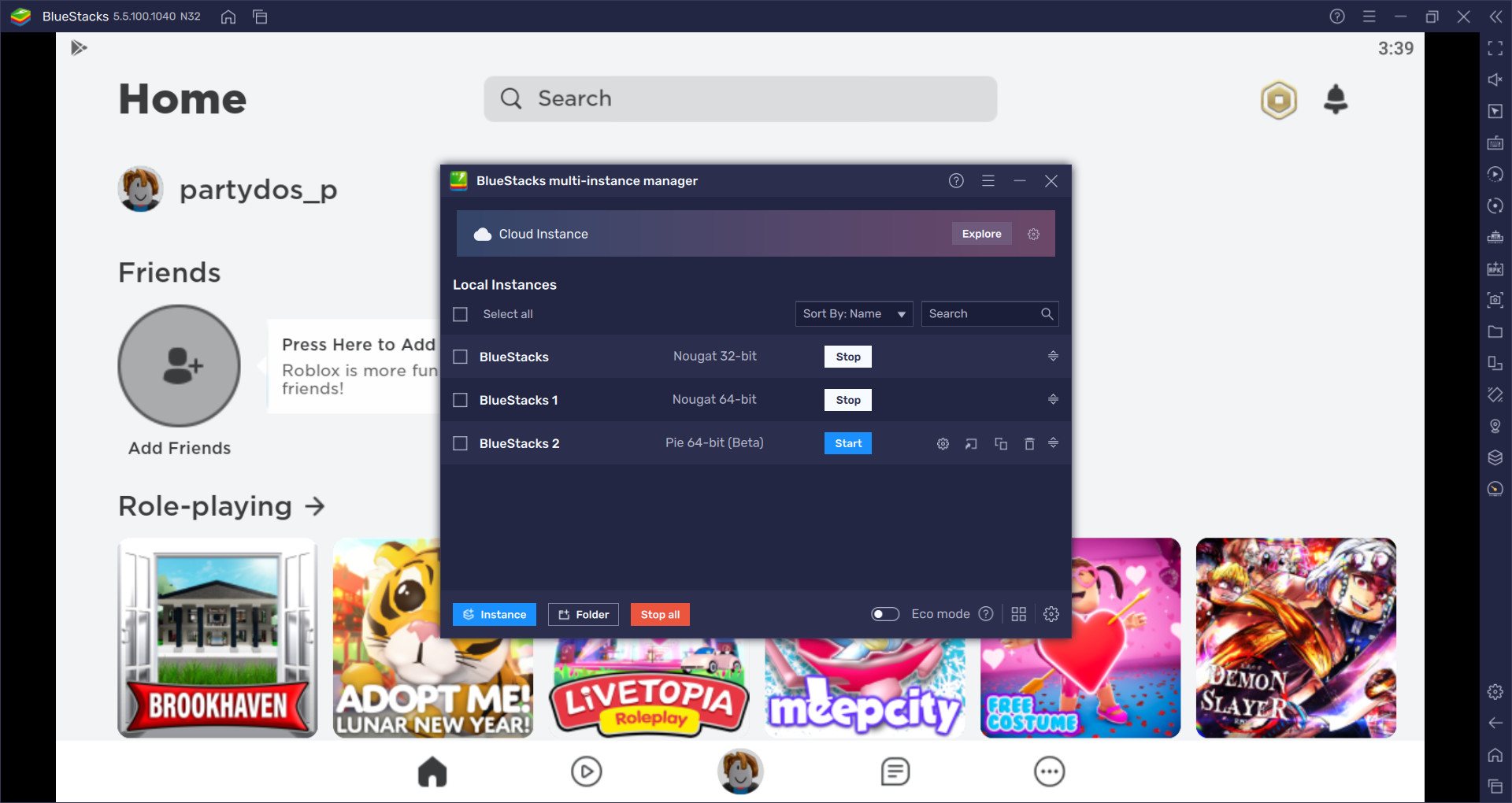Open BlueStacks home screen icon in title bar
The image size is (1512, 803).
click(x=228, y=17)
